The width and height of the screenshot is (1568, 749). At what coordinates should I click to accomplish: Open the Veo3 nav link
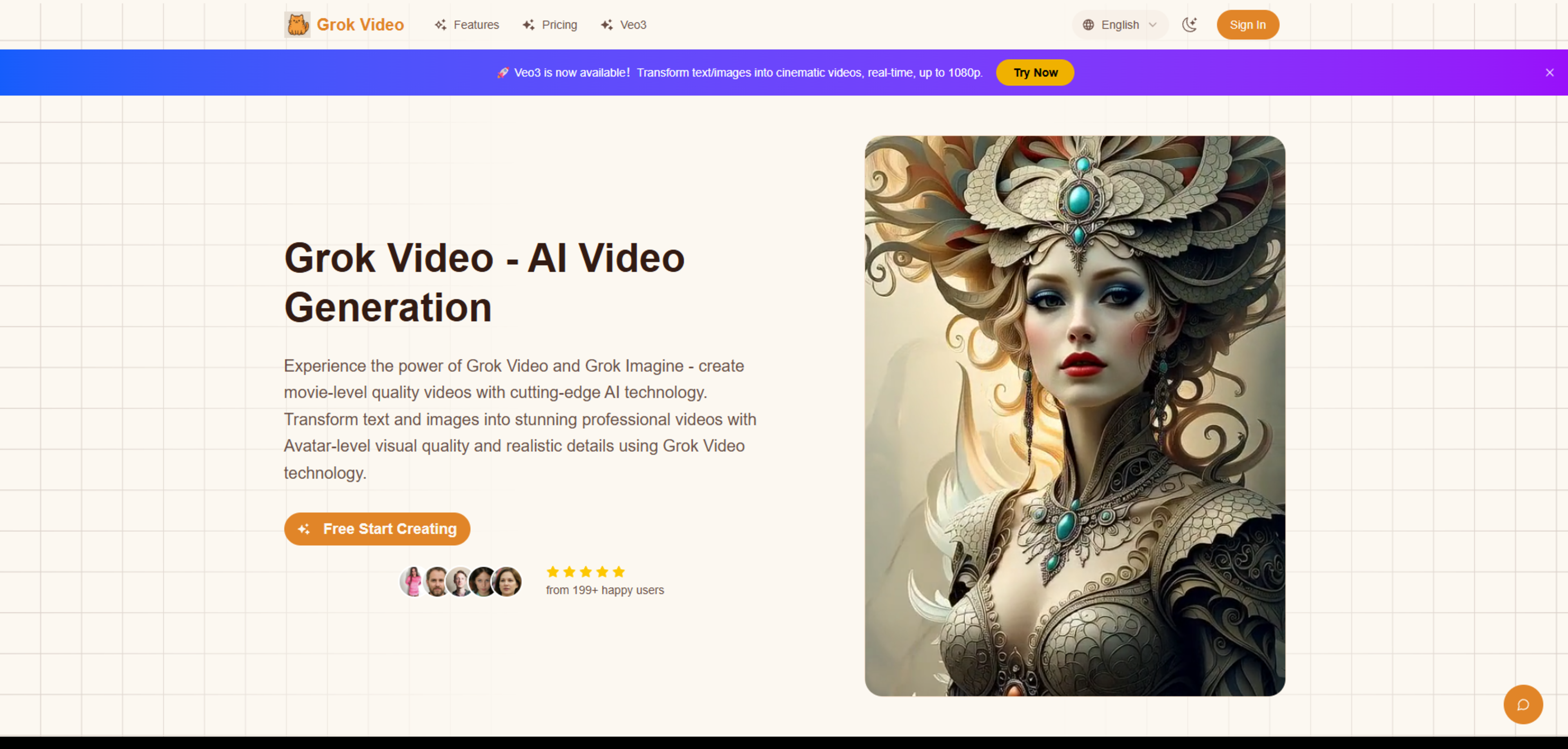pos(633,25)
